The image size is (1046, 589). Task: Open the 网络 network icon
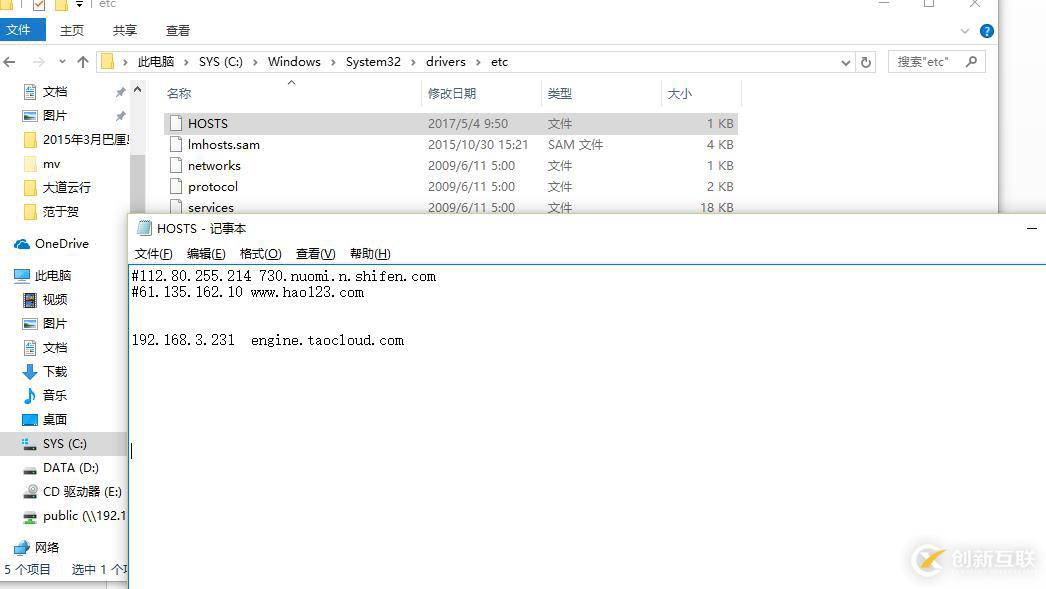pos(22,548)
